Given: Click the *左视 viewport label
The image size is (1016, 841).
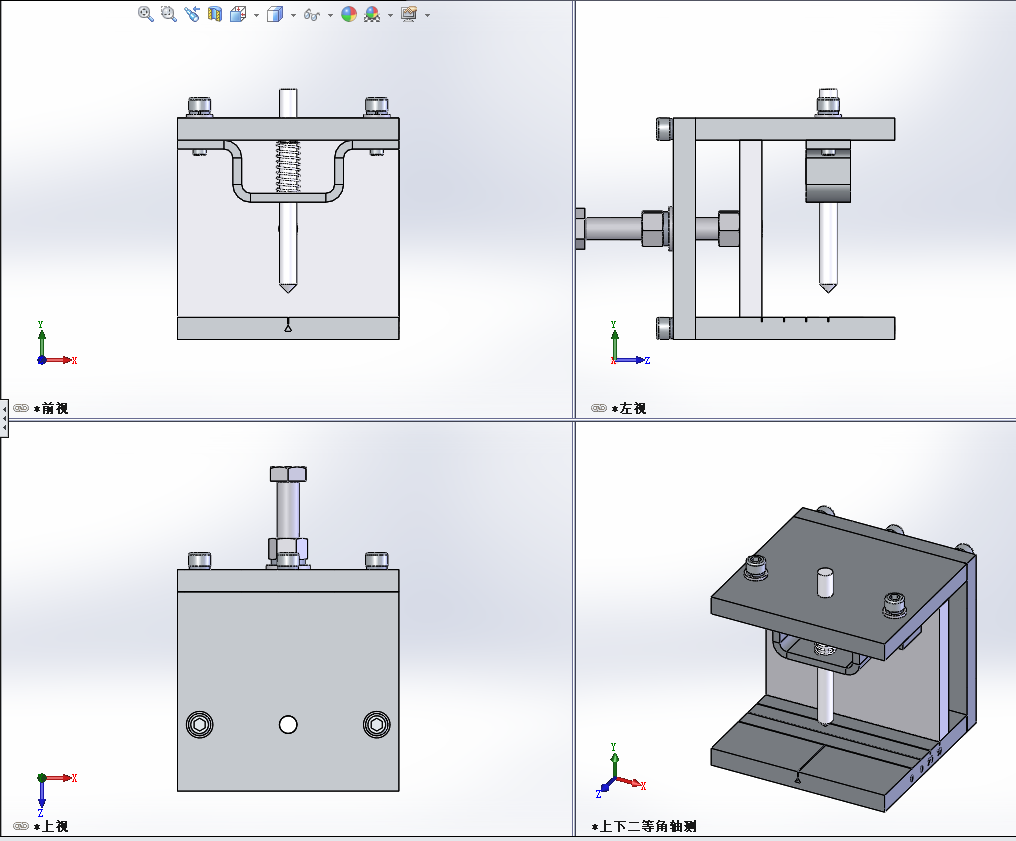Looking at the screenshot, I should click(629, 408).
